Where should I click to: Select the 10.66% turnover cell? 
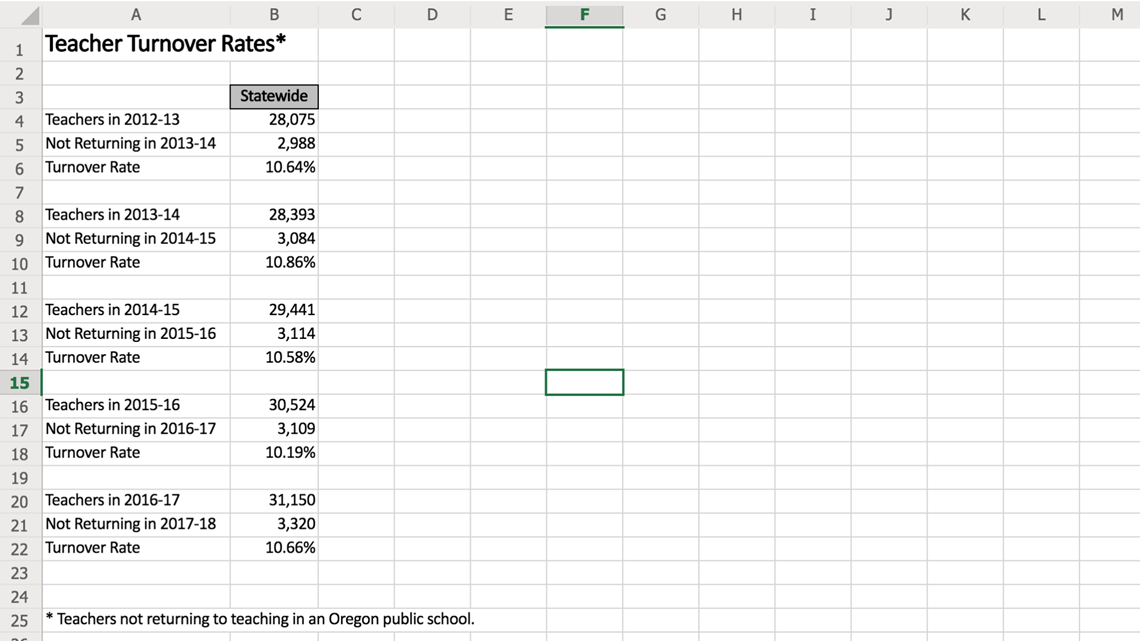pos(274,549)
